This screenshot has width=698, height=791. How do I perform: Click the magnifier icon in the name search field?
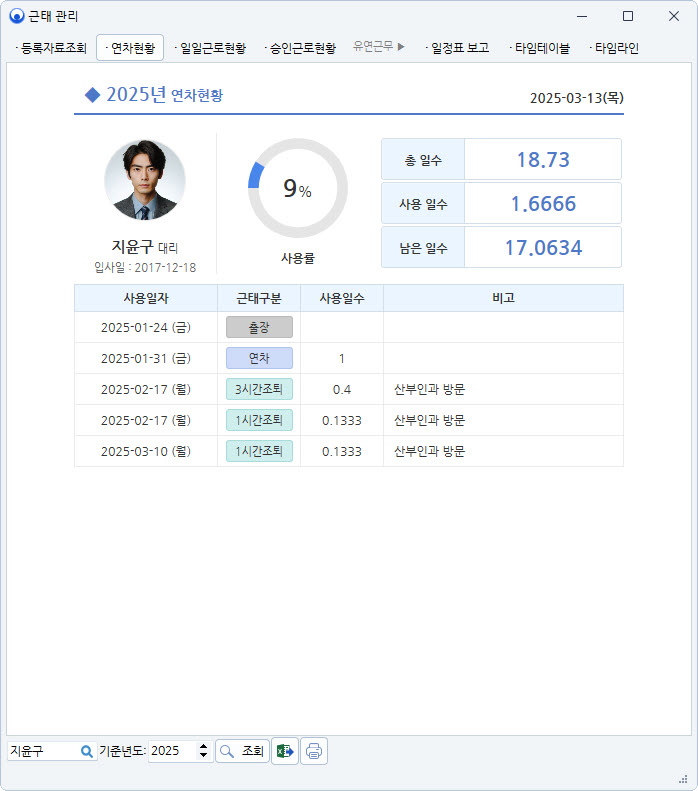(x=87, y=751)
